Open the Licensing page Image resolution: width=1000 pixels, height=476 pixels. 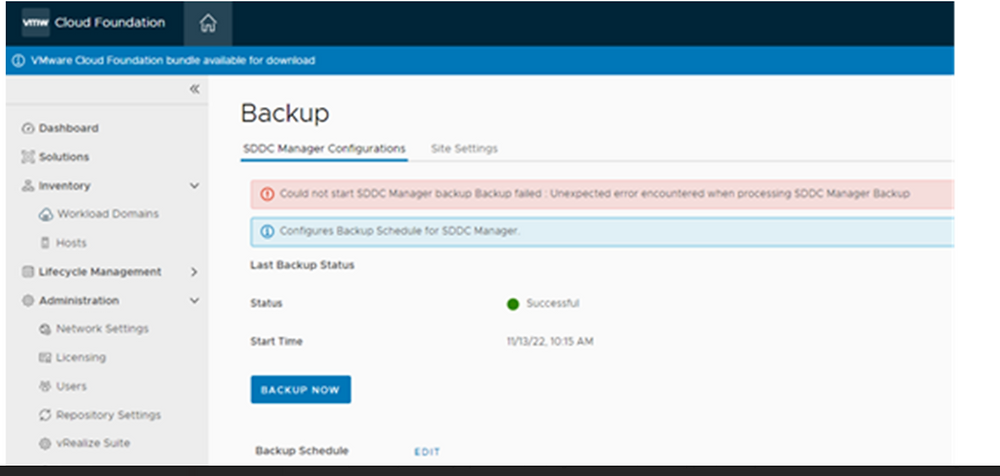81,357
